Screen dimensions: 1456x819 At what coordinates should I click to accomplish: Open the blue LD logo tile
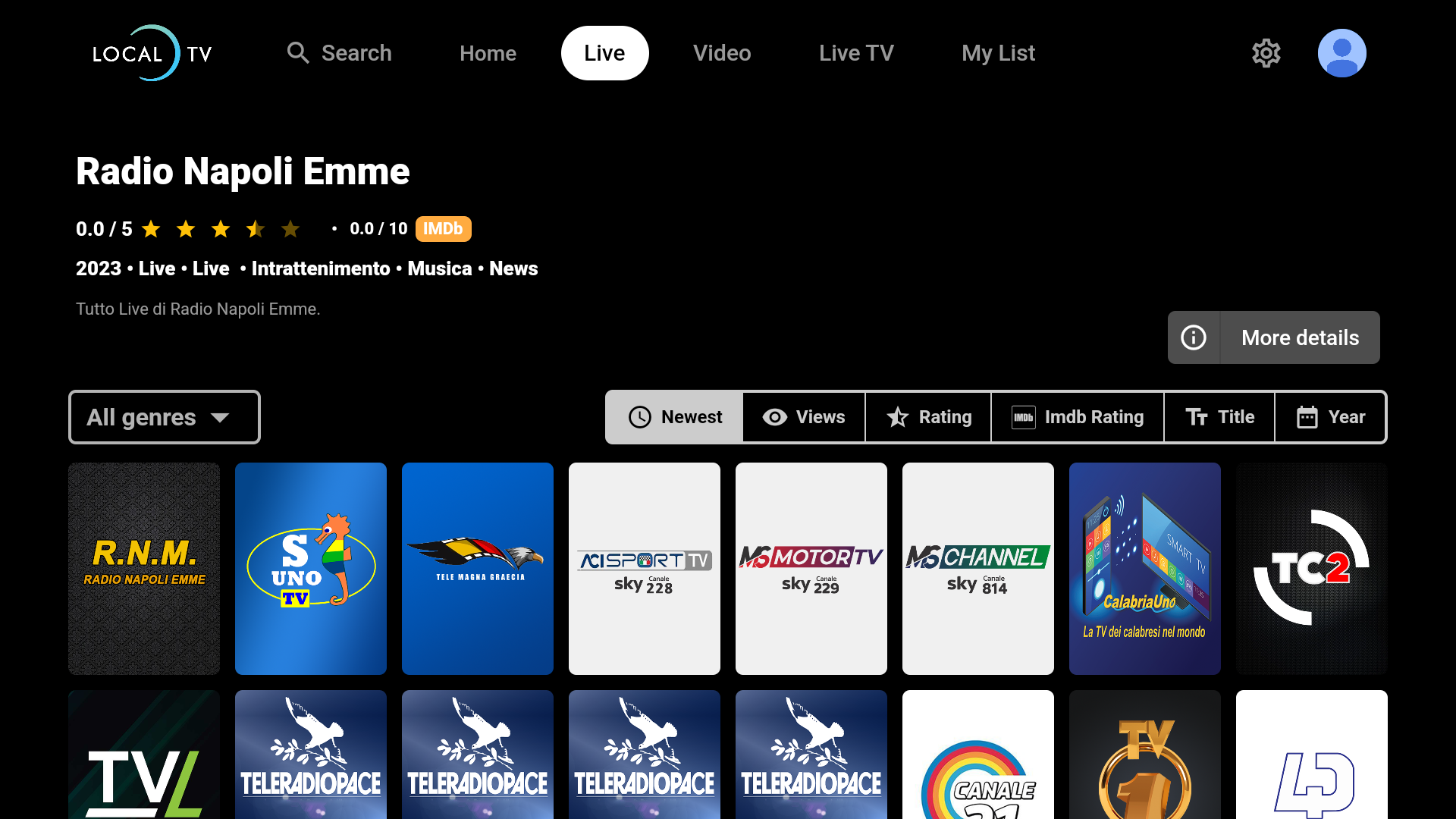(1312, 755)
